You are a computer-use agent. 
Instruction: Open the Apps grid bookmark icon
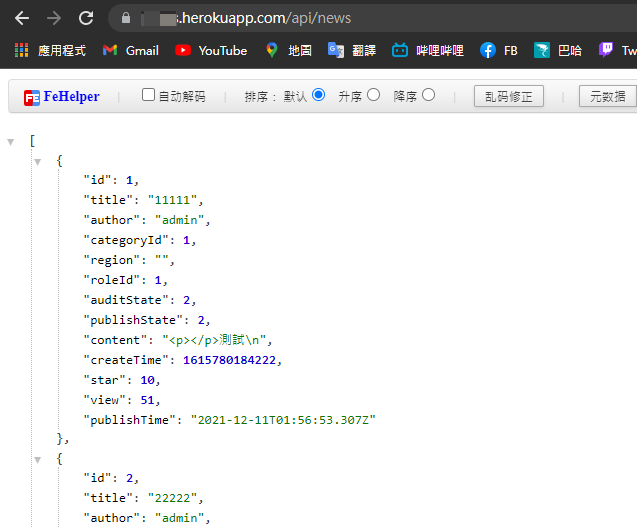pyautogui.click(x=22, y=50)
